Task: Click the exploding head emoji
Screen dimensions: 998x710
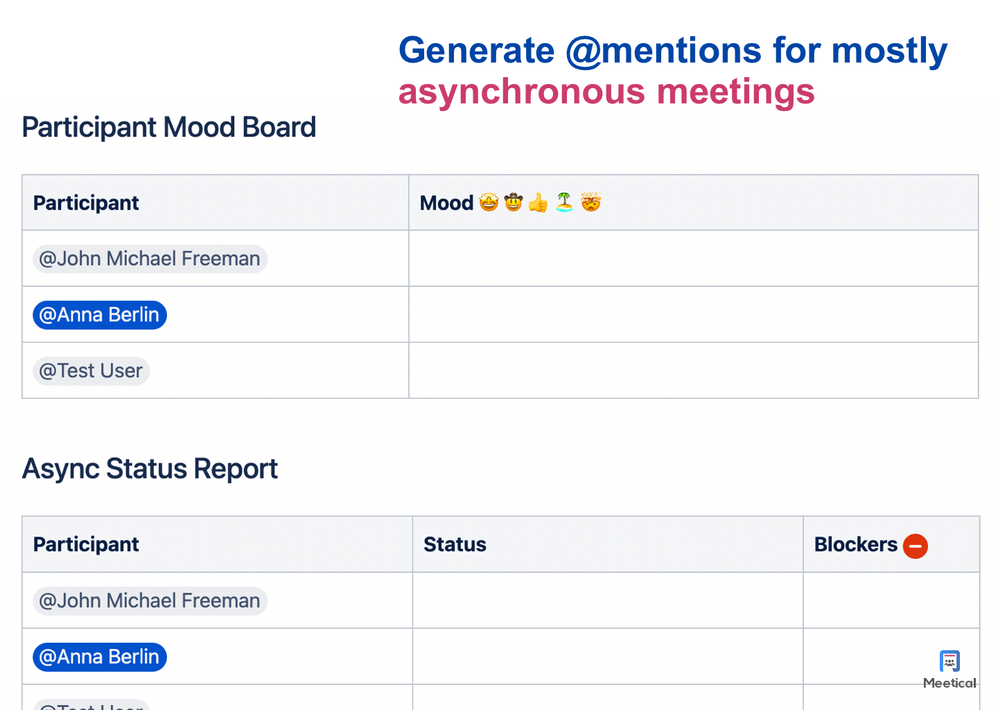Action: (x=591, y=203)
